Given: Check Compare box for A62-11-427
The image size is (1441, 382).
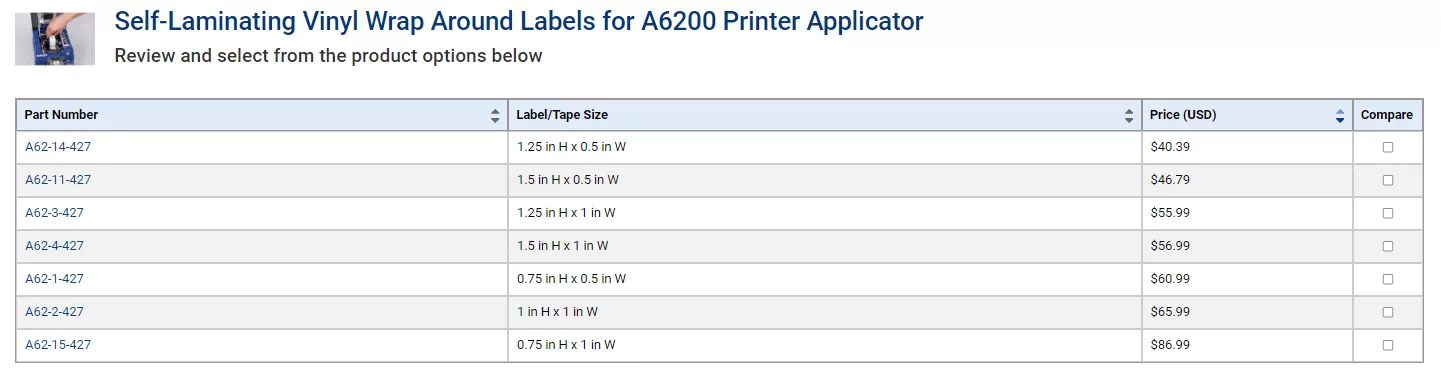Looking at the screenshot, I should [x=1388, y=180].
